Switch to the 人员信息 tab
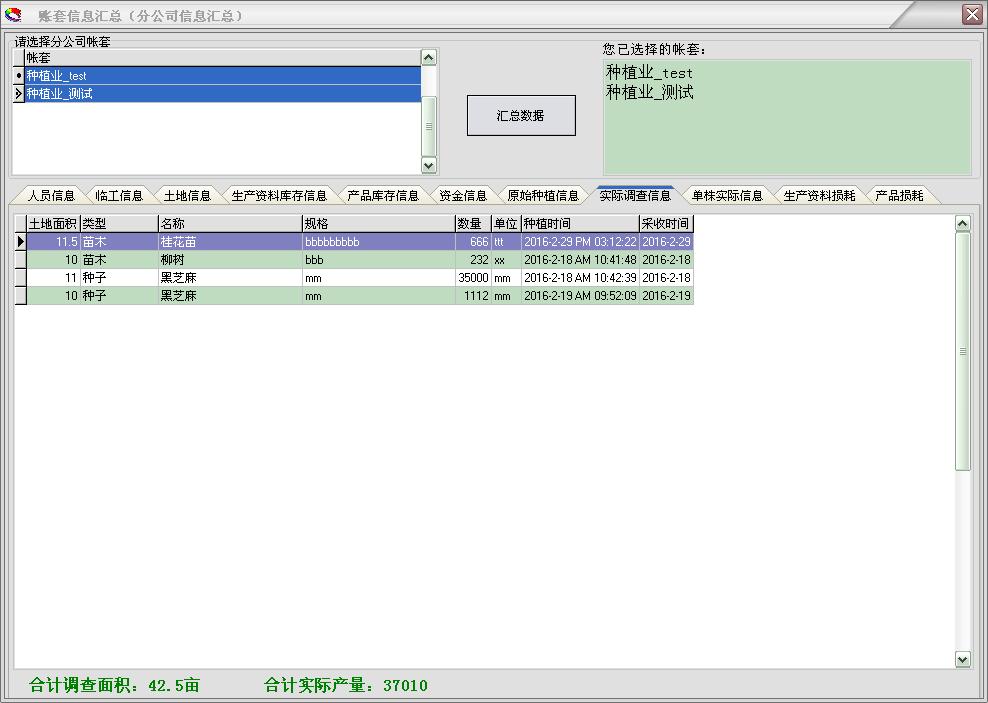The width and height of the screenshot is (988, 703). pos(51,196)
